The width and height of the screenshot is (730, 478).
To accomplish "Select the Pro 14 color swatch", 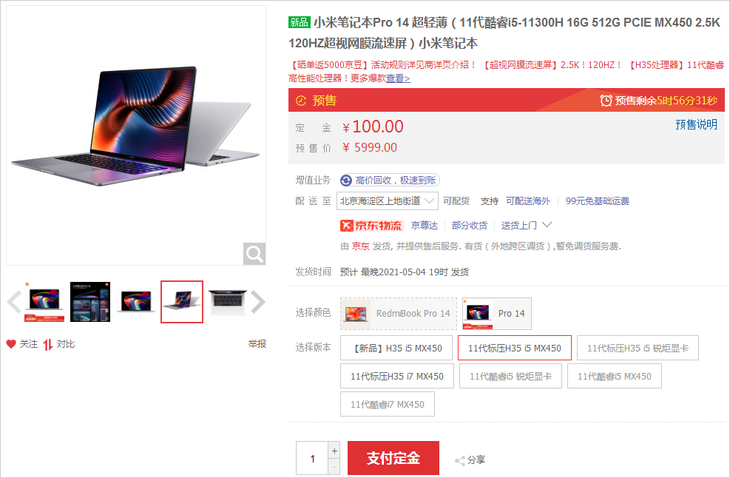I will pos(497,314).
